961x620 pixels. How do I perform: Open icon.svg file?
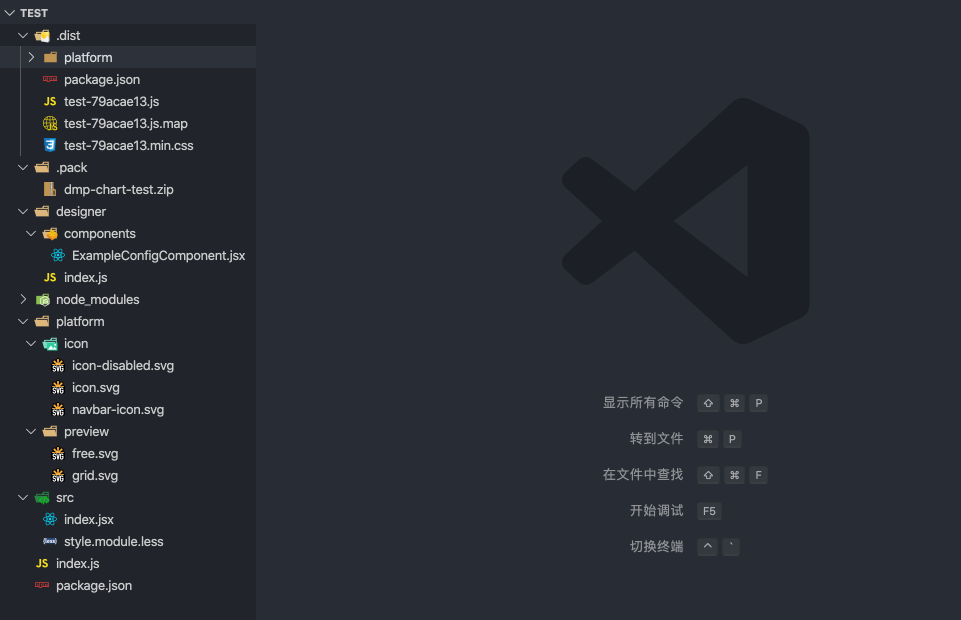coord(96,388)
